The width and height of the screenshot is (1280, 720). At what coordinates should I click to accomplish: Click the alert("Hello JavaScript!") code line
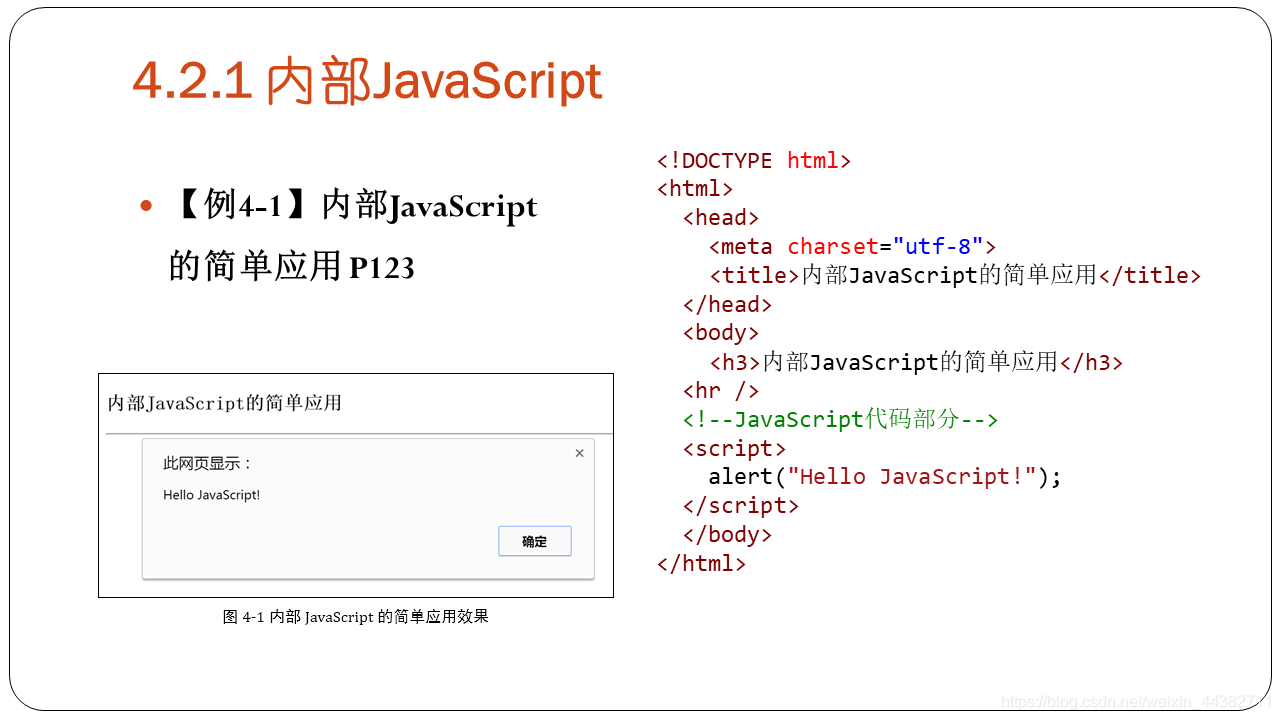[x=885, y=476]
